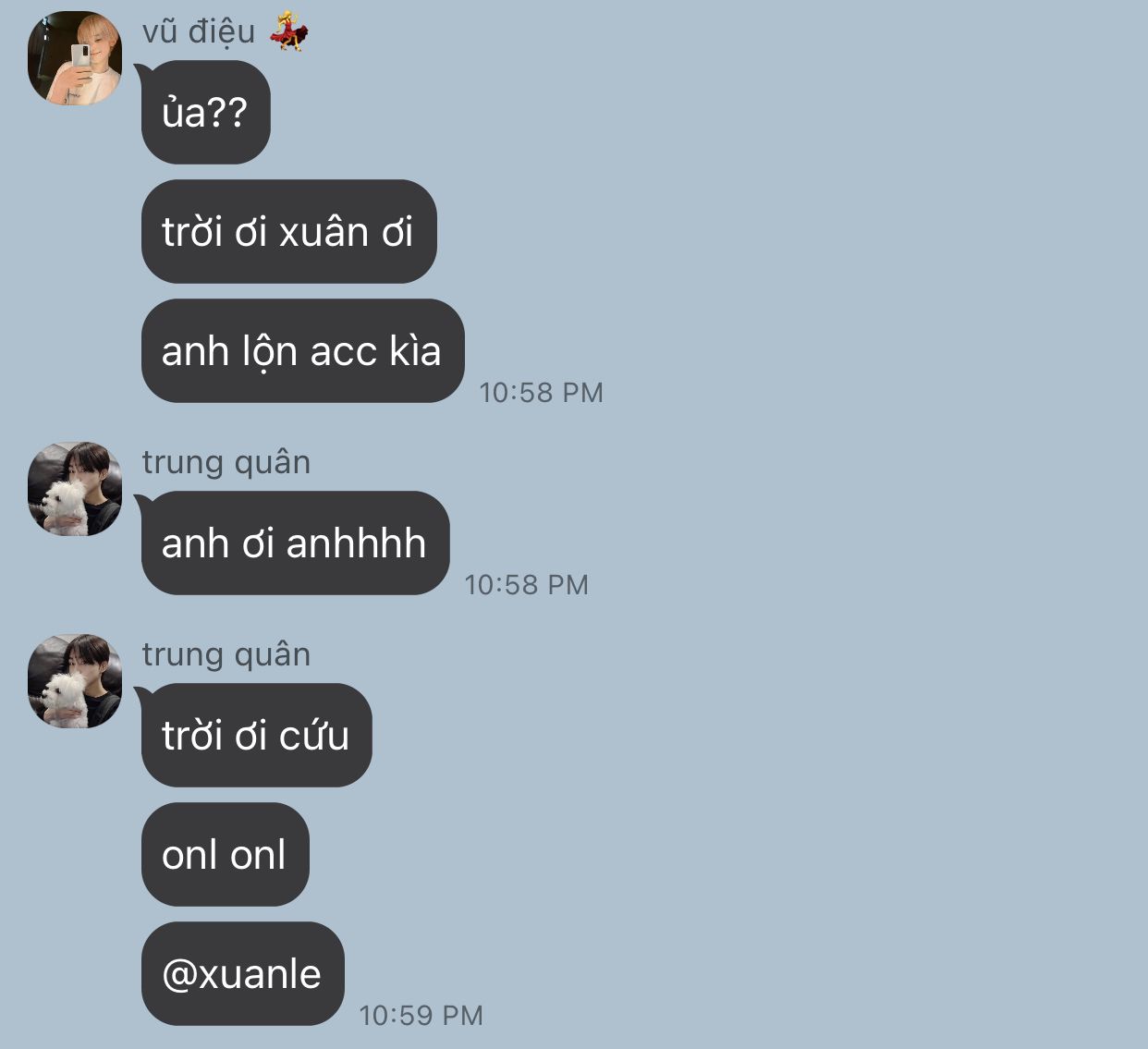Click the first trung quân sender name
Viewport: 1148px width, 1049px height.
[x=226, y=462]
